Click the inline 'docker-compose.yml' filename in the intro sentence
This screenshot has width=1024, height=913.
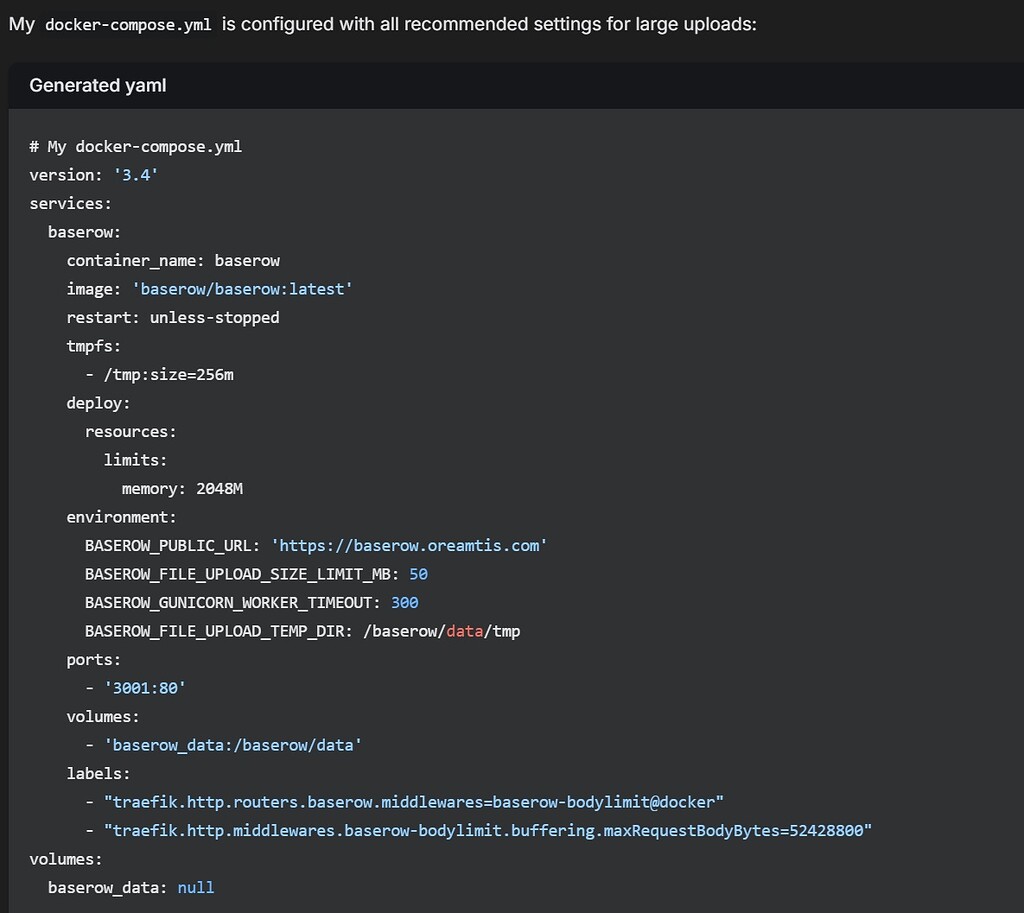128,25
